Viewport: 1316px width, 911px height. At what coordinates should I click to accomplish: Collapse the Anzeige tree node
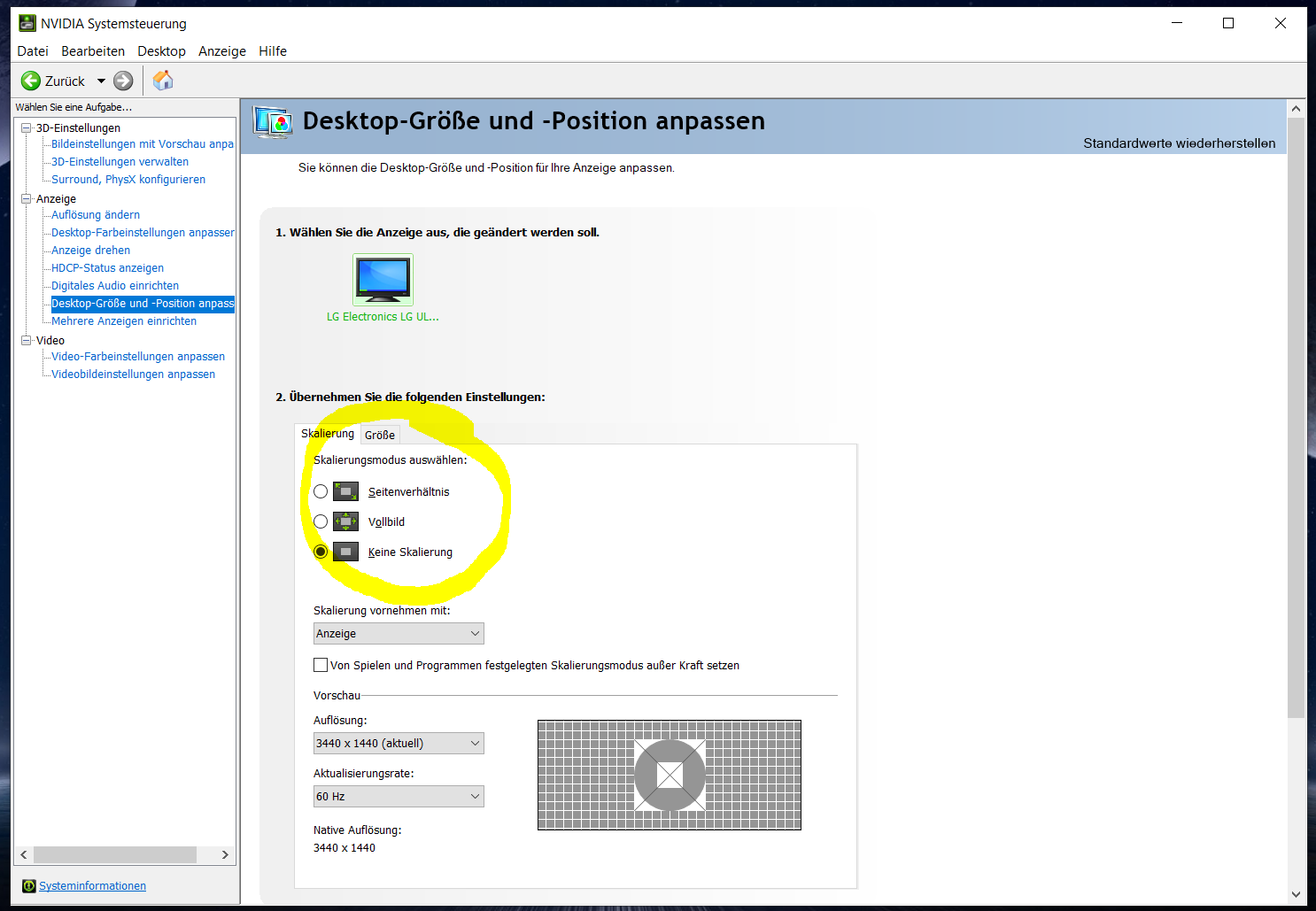pos(27,199)
